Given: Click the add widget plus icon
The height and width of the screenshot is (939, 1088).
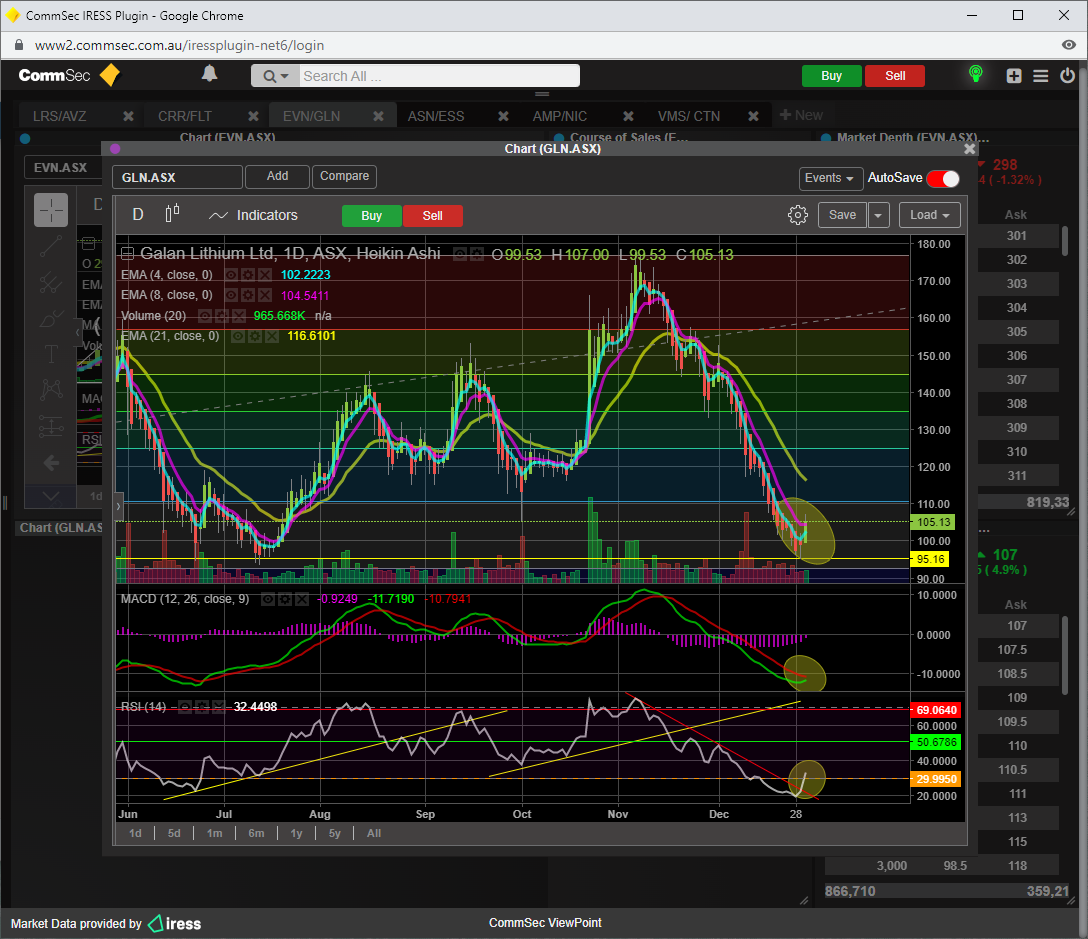Looking at the screenshot, I should (1014, 76).
